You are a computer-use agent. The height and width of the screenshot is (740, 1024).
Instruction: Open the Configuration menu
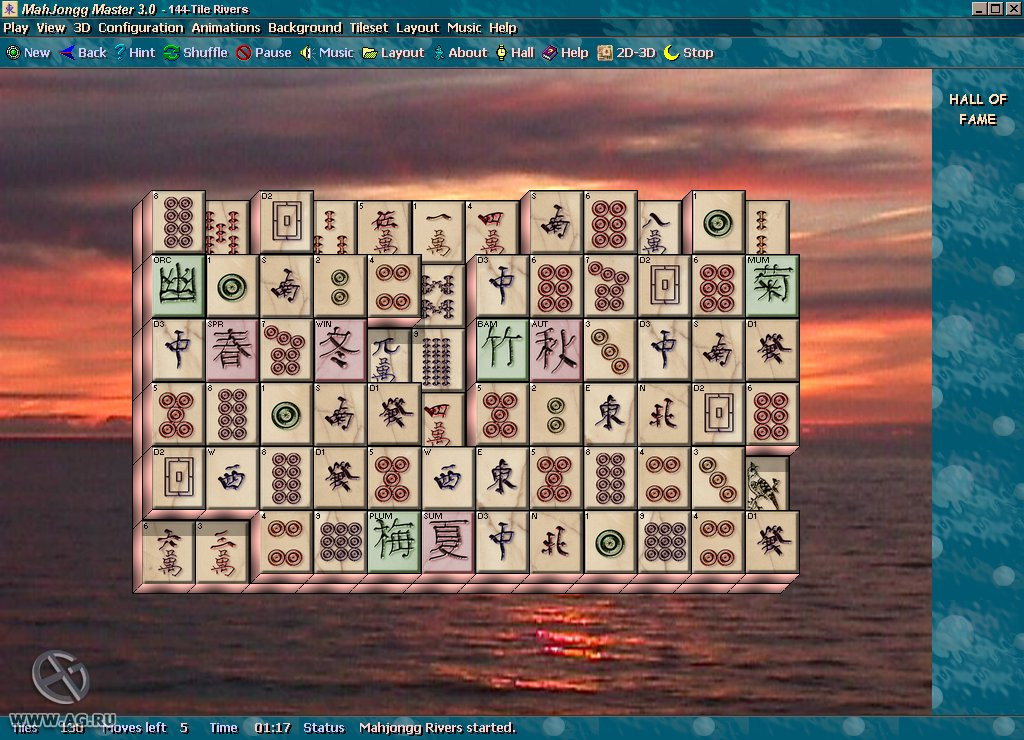click(x=140, y=27)
